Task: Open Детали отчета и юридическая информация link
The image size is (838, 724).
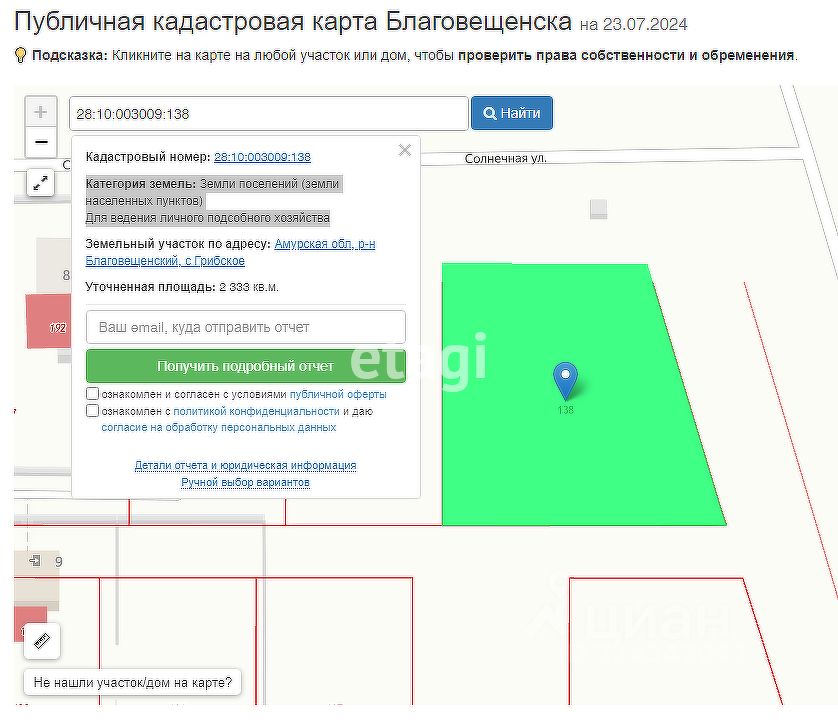Action: (245, 465)
